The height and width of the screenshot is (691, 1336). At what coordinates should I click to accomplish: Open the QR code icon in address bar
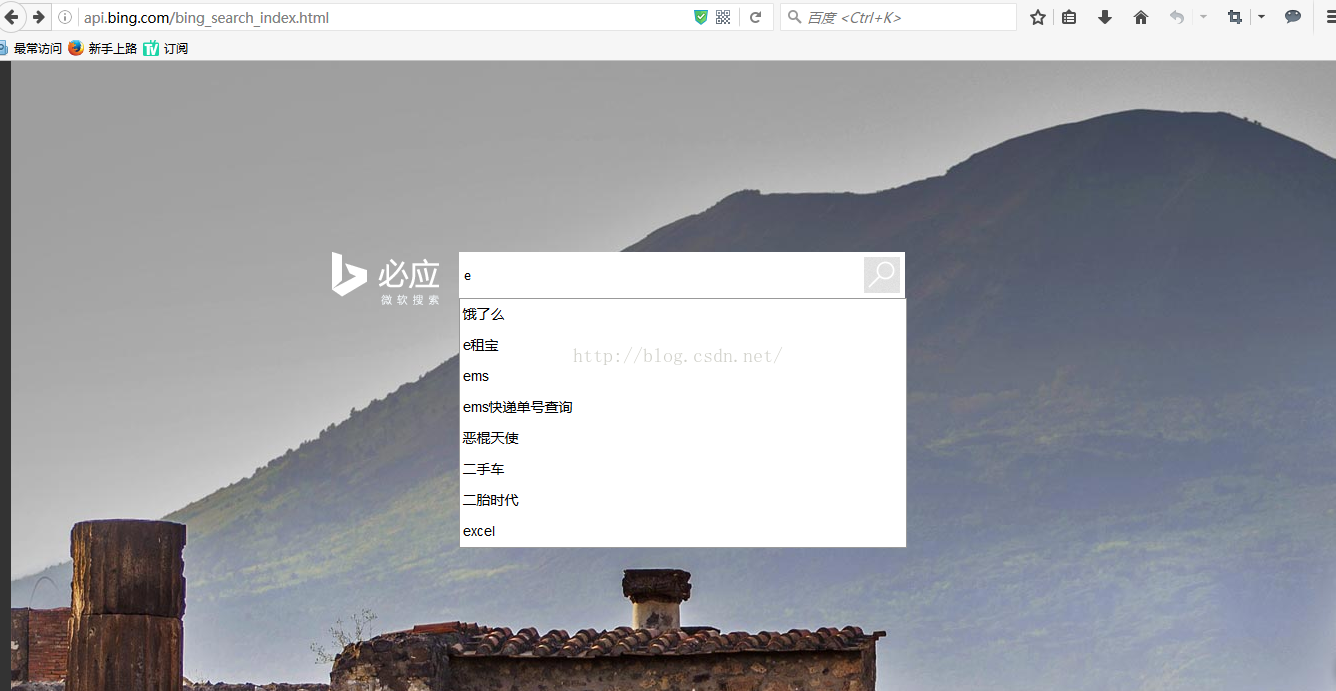723,17
